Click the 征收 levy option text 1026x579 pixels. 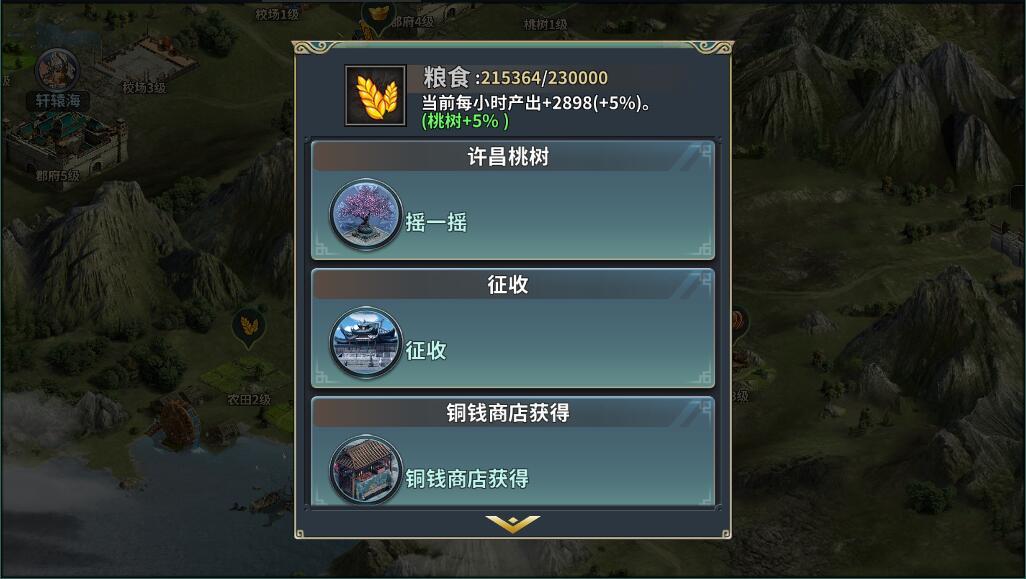point(426,351)
